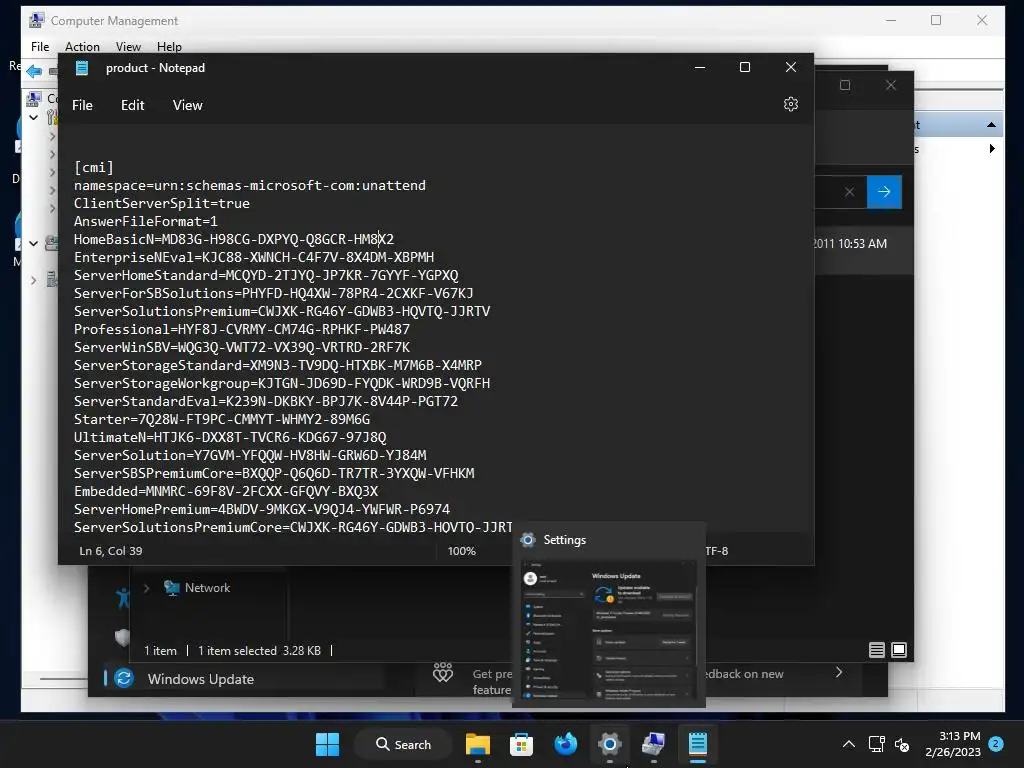Open Computer Management File menu
1024x768 pixels.
click(40, 46)
